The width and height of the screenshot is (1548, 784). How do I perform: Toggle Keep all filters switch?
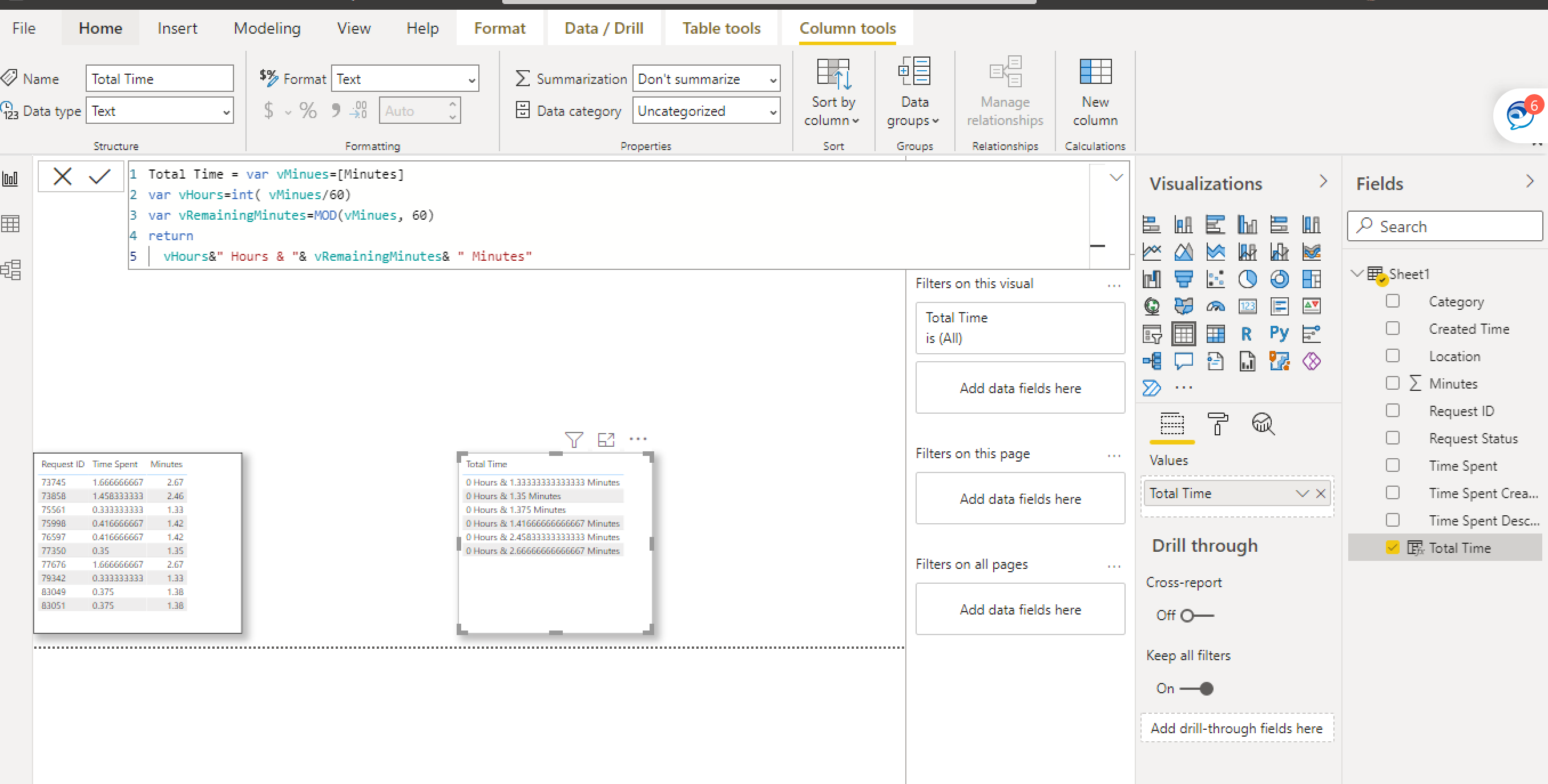1197,689
